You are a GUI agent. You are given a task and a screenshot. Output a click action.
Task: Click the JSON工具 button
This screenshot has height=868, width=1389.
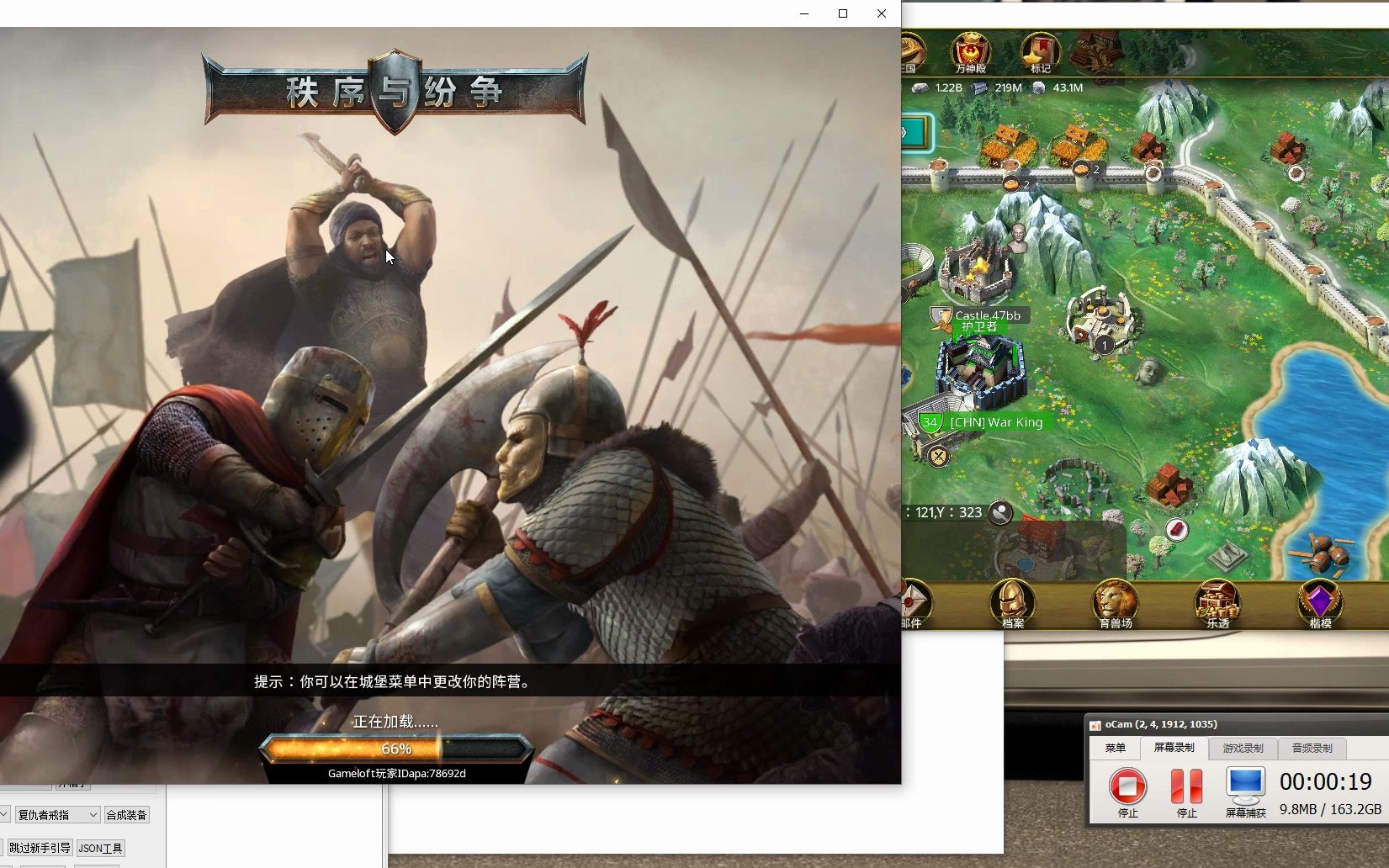(100, 848)
